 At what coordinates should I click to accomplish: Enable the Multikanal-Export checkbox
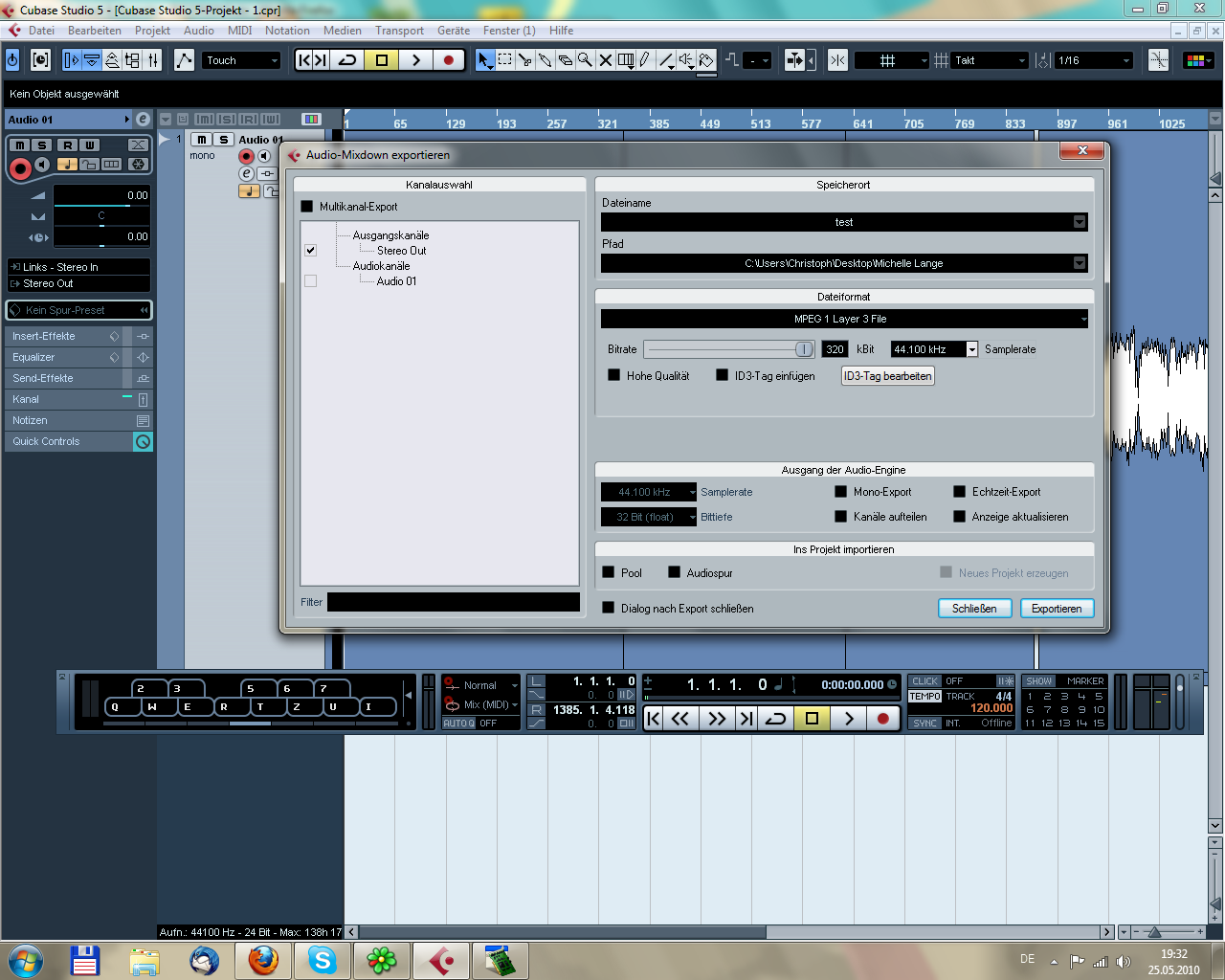point(307,207)
